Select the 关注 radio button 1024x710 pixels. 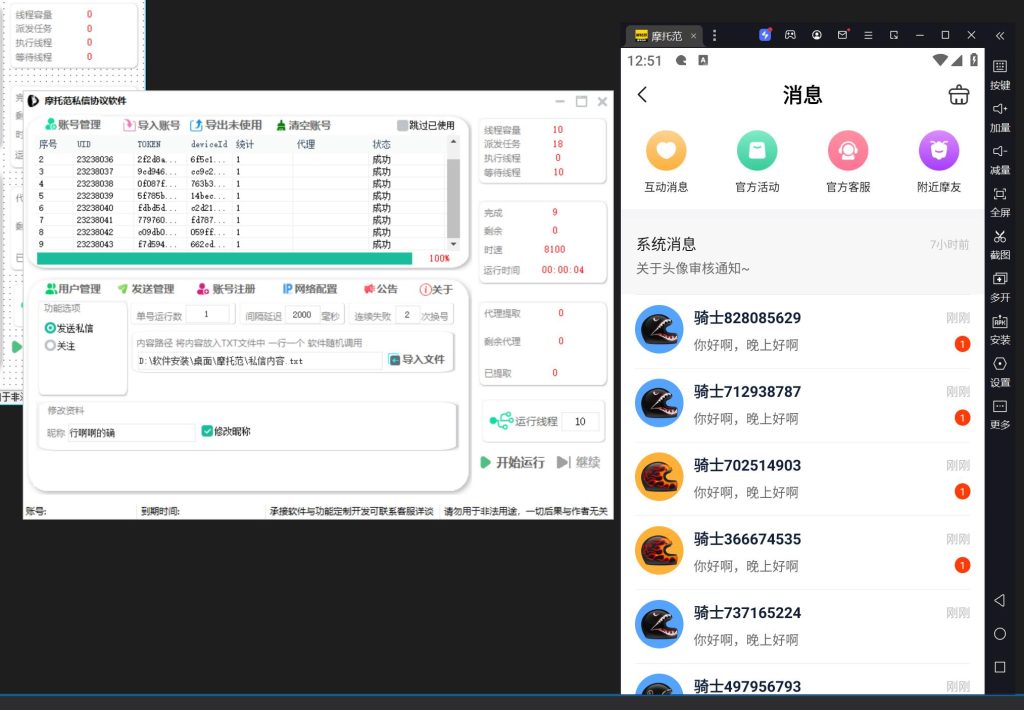tap(50, 346)
